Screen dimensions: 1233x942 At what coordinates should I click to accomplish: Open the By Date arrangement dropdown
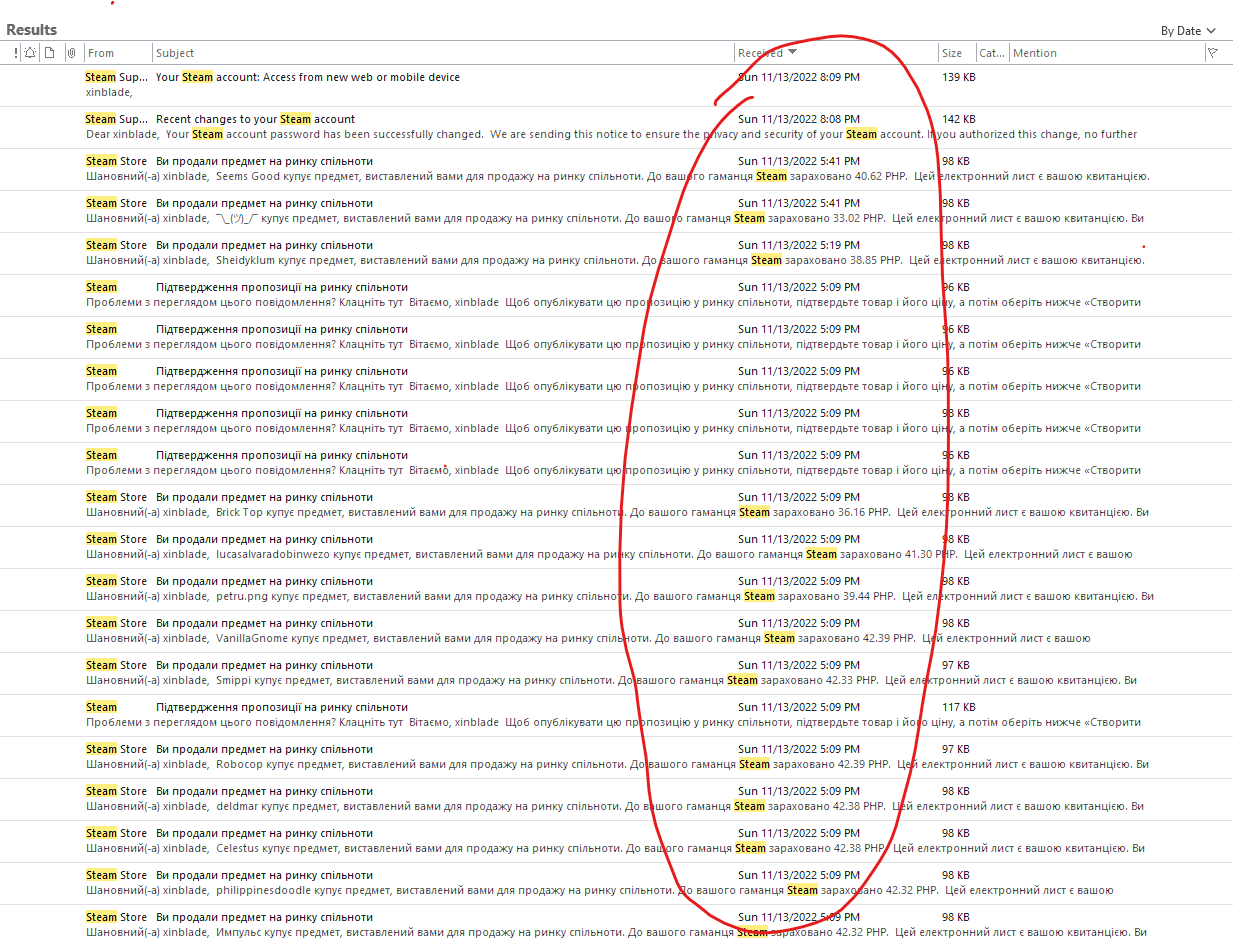pyautogui.click(x=1187, y=30)
